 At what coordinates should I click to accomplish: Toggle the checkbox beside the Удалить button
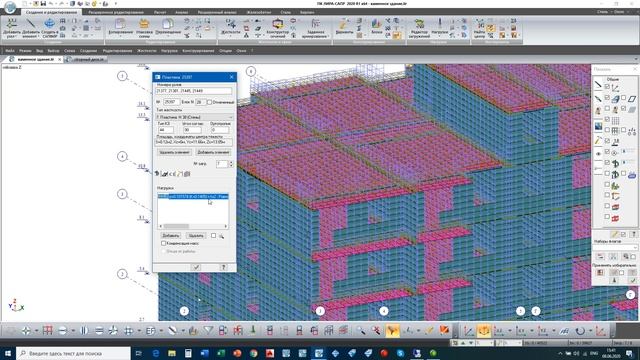click(213, 236)
